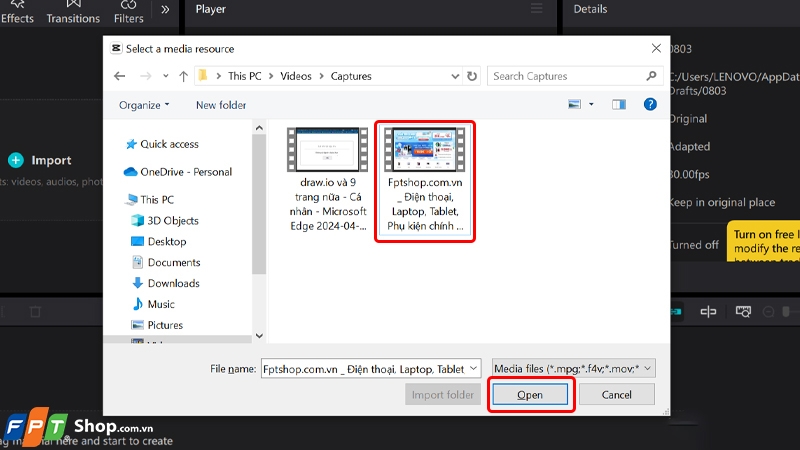Click the 30.00fps value in Details
The width and height of the screenshot is (800, 450).
(x=689, y=174)
